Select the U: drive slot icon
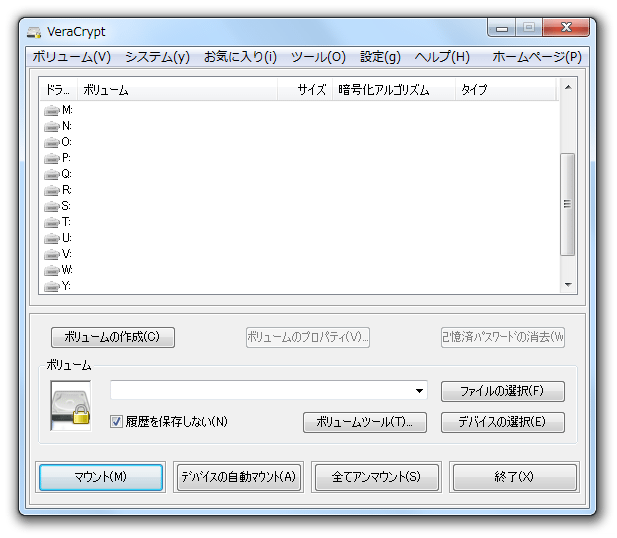Viewport: 617px width, 538px height. pyautogui.click(x=52, y=238)
